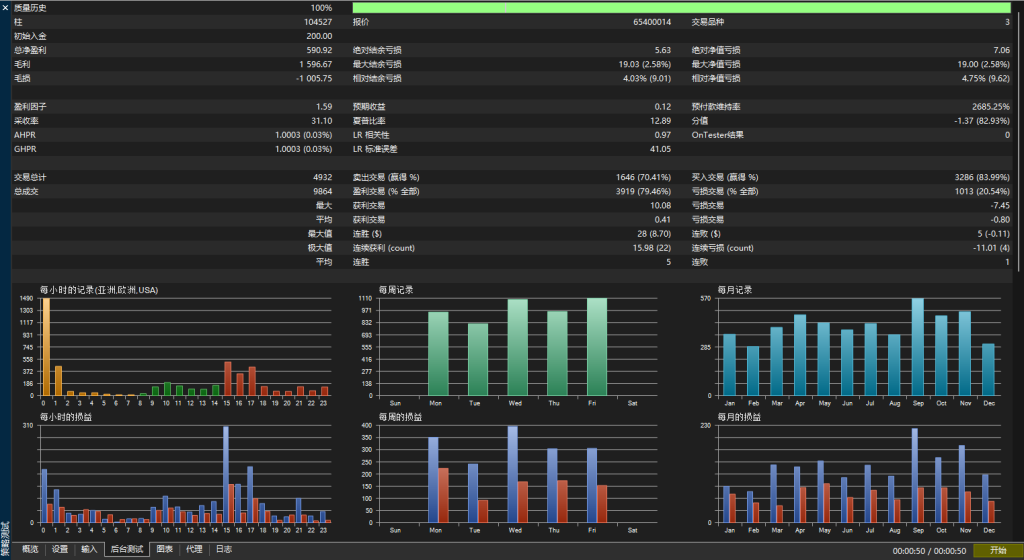Click the Sep bar in 每月记录 chart

(917, 346)
